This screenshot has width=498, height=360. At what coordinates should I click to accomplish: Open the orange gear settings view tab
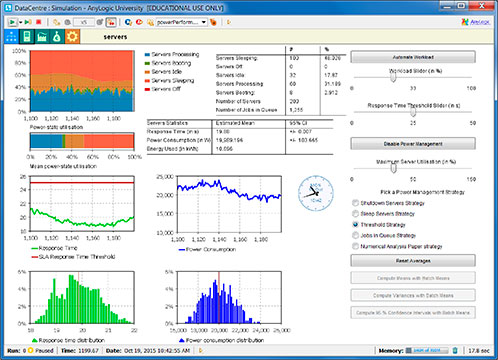(72, 37)
